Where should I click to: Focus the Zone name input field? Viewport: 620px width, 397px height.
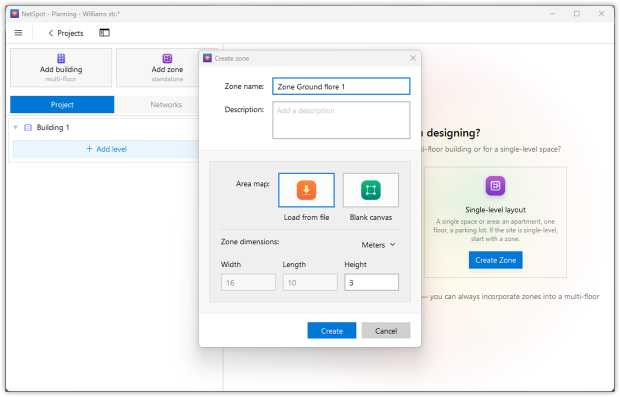click(x=341, y=86)
